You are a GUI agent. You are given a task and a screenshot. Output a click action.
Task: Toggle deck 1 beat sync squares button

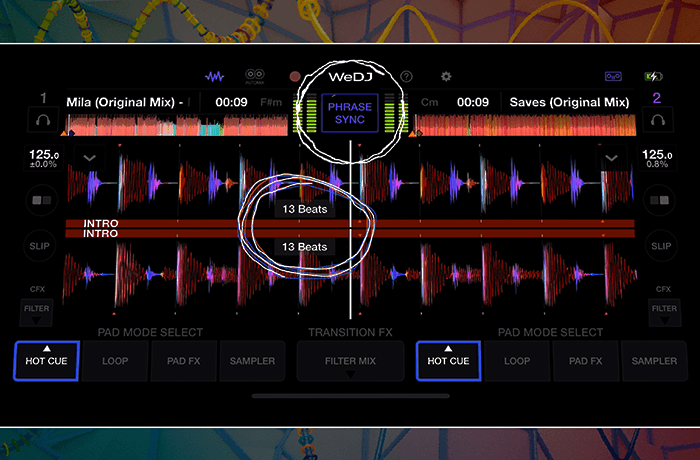pos(42,200)
